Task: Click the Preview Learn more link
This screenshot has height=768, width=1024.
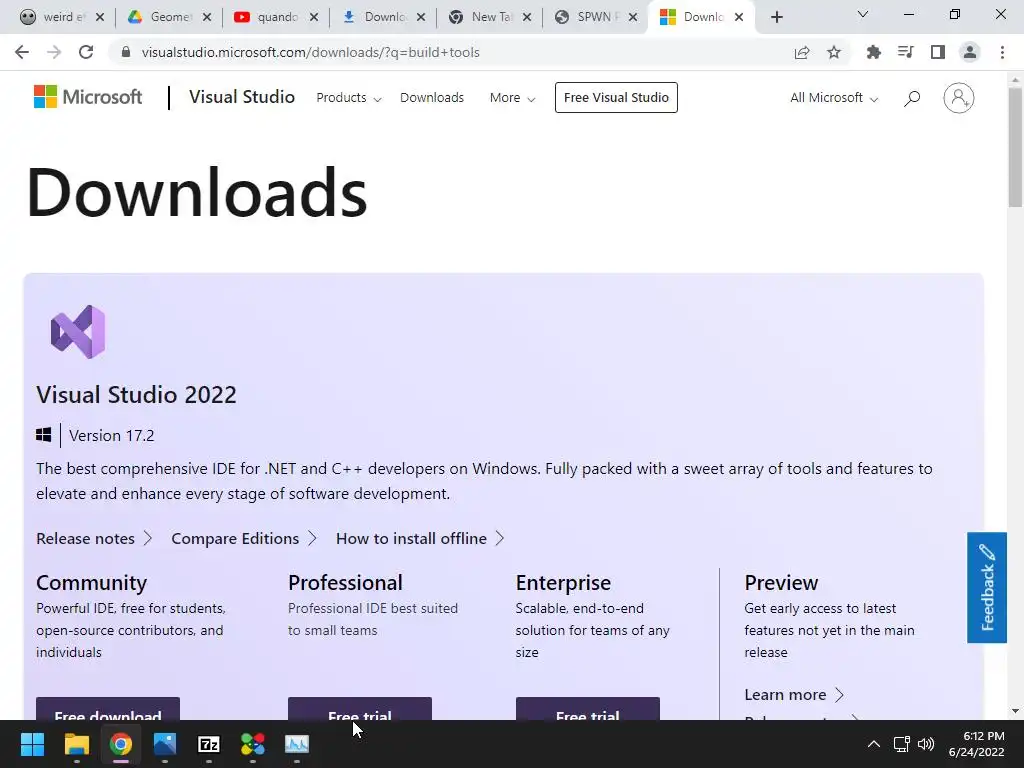Action: click(x=793, y=695)
